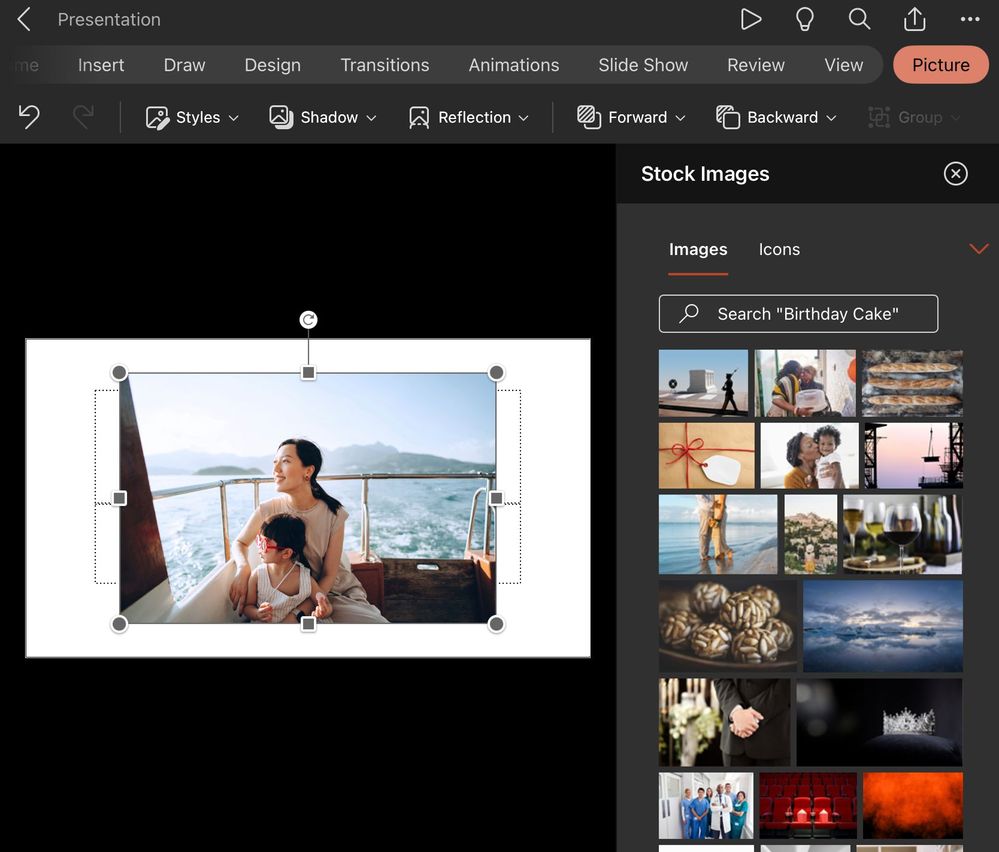999x852 pixels.
Task: Open the Transitions tab
Action: (385, 65)
